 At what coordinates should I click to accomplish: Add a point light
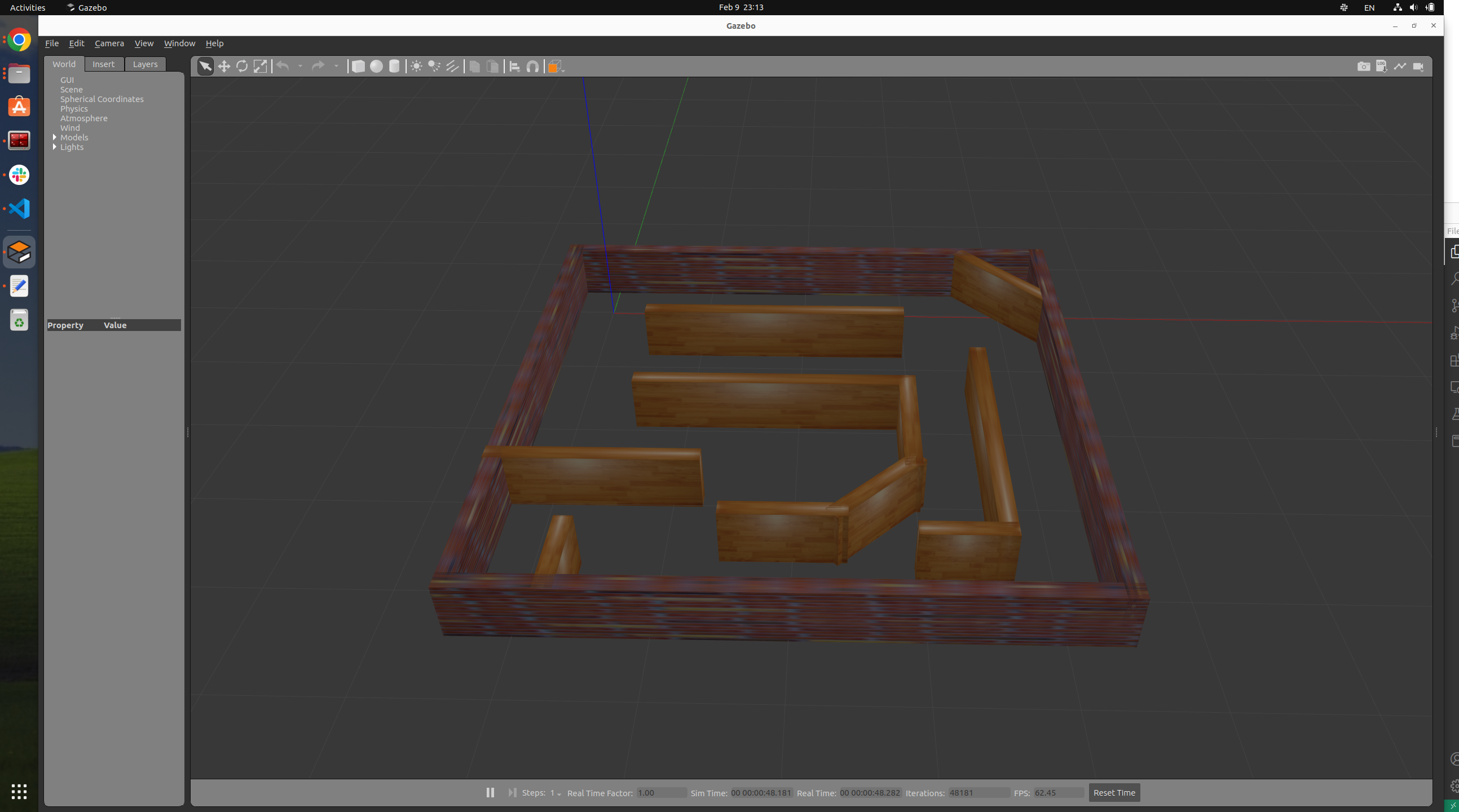(416, 66)
